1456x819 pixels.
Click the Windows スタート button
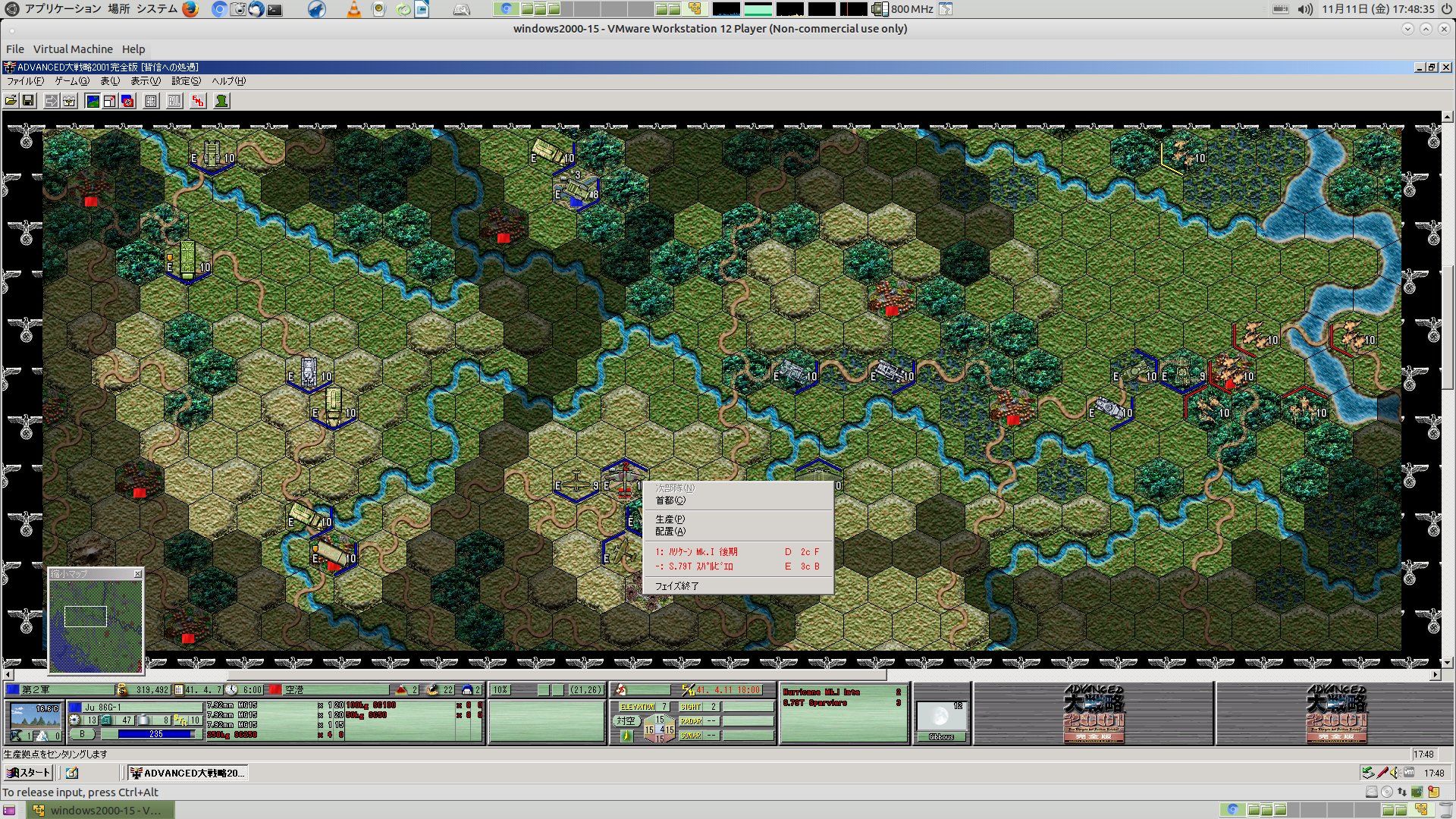(x=29, y=773)
